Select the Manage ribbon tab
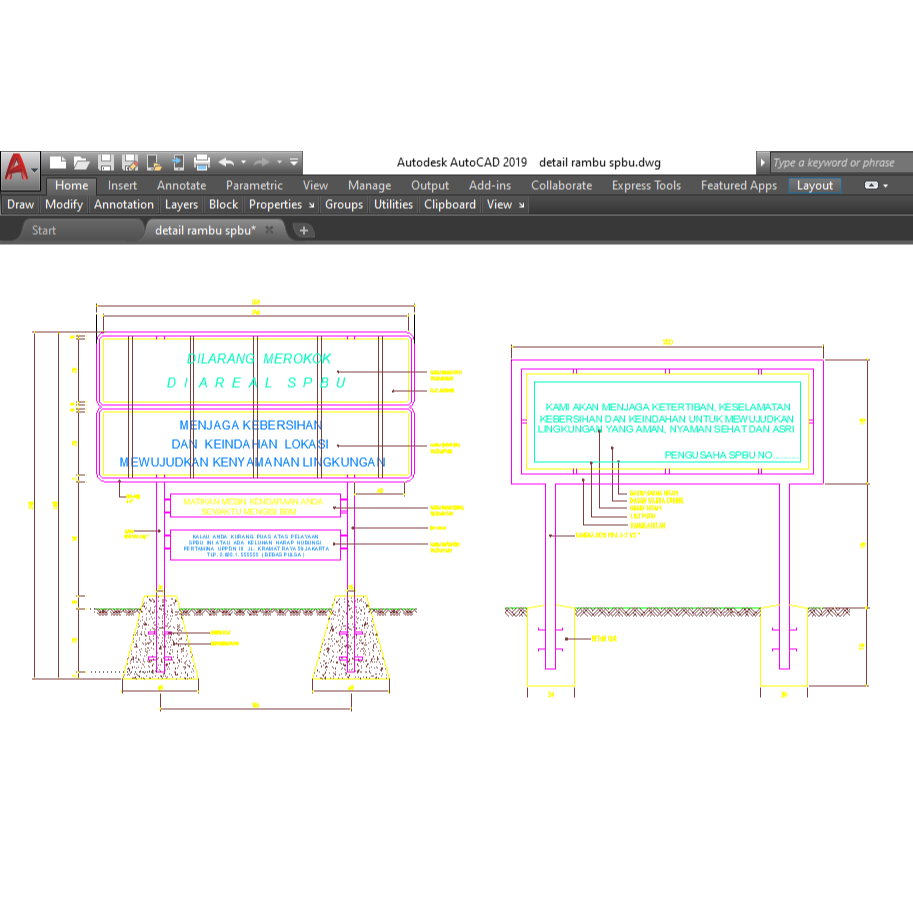This screenshot has width=913, height=913. [x=369, y=186]
